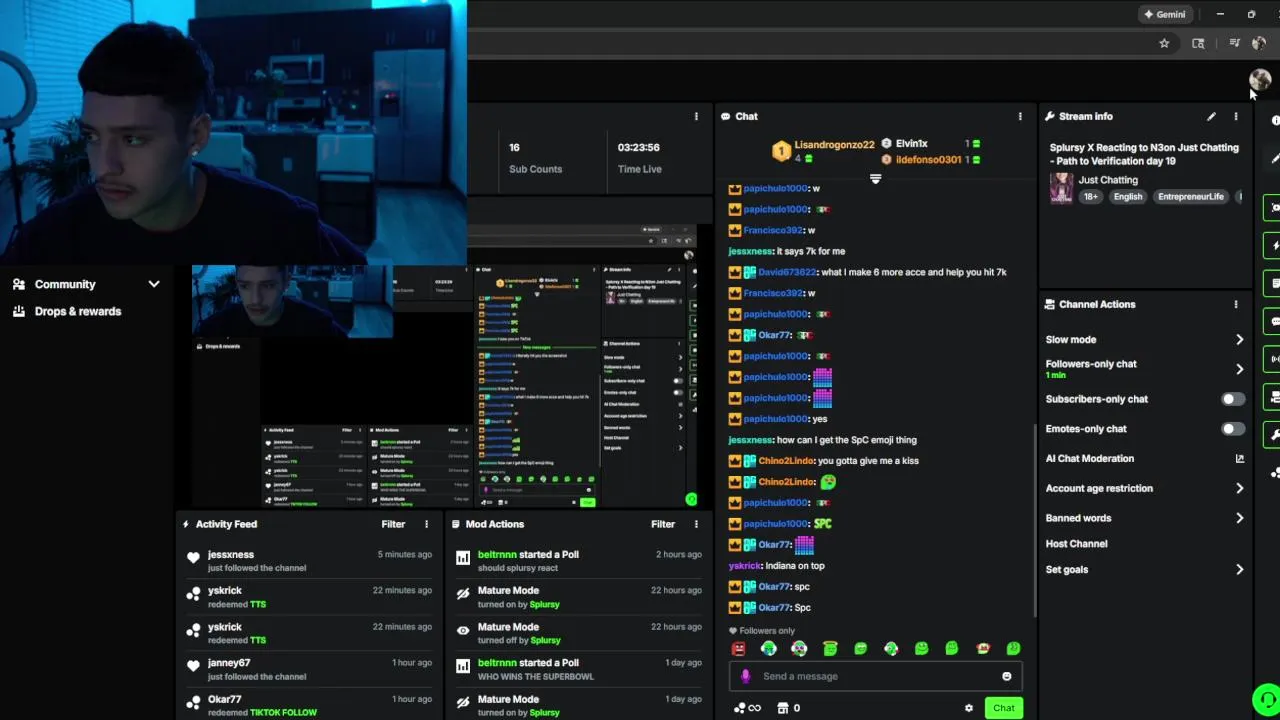Image resolution: width=1280 pixels, height=720 pixels.
Task: Click the English language tag
Action: (x=1127, y=197)
